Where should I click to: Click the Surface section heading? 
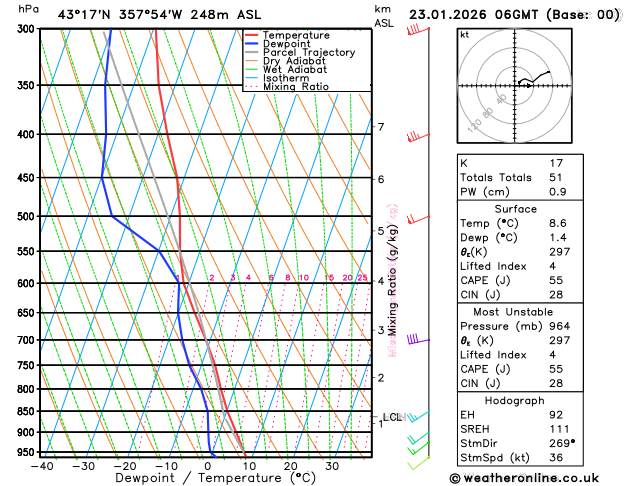(515, 209)
